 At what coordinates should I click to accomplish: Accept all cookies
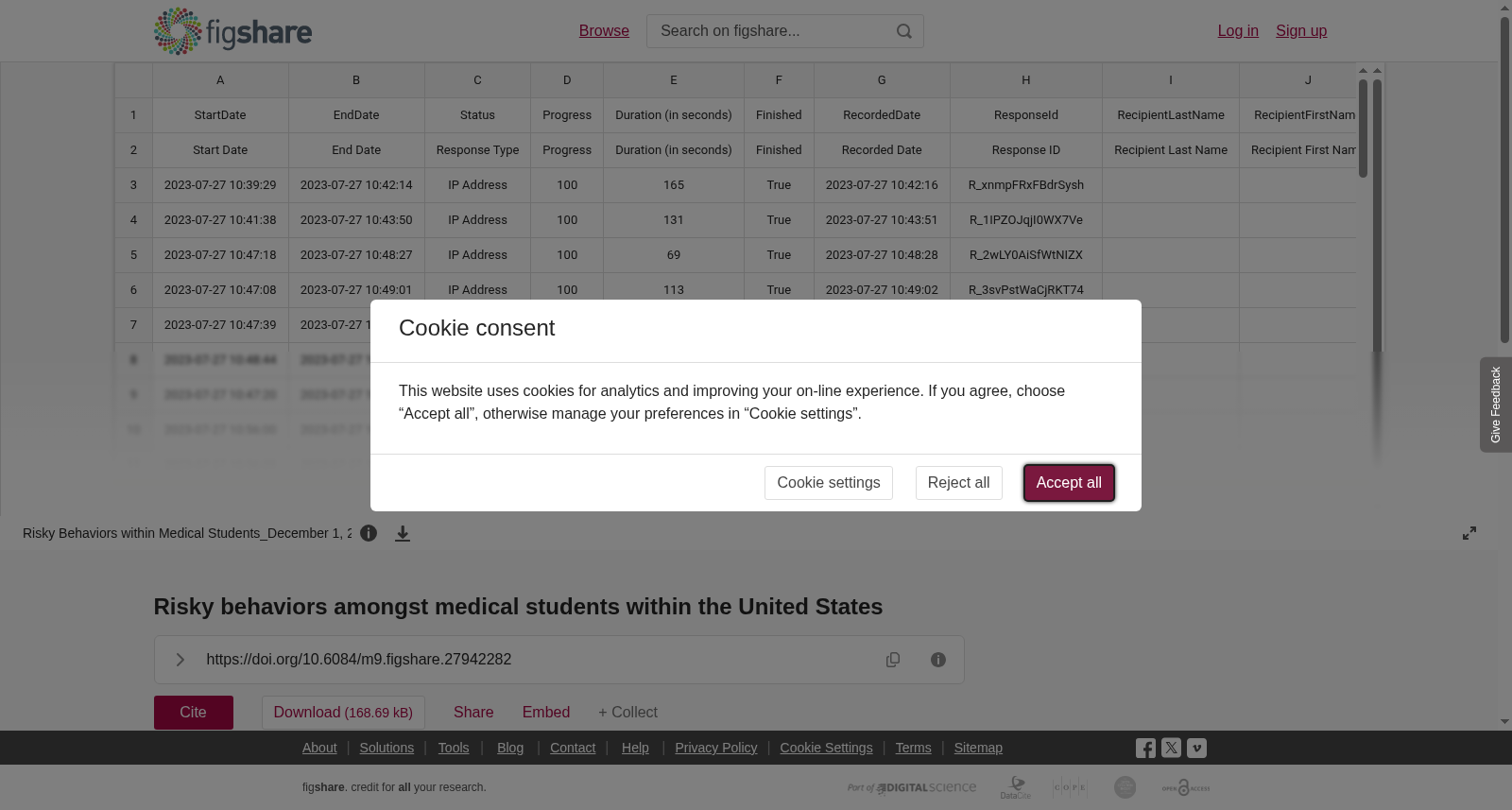point(1069,483)
